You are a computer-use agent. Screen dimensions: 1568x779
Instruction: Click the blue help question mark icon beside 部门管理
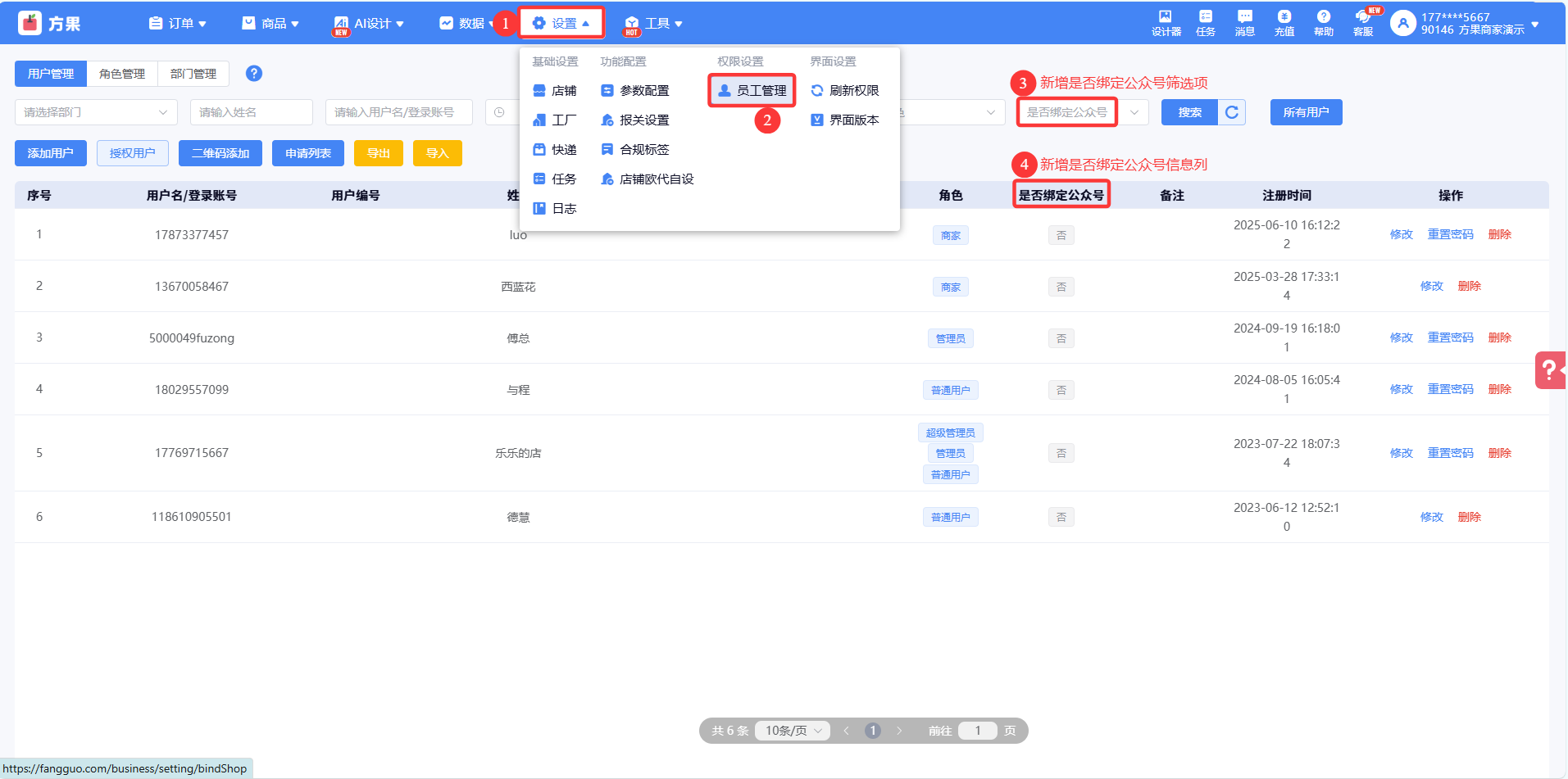point(254,74)
